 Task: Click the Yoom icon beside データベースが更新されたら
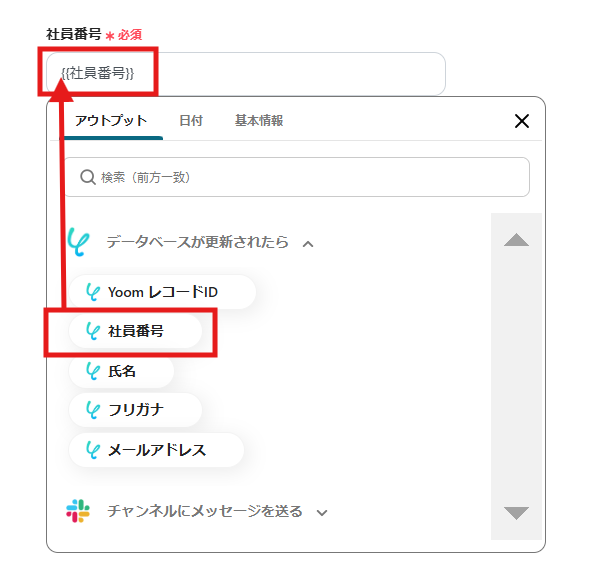pos(78,242)
